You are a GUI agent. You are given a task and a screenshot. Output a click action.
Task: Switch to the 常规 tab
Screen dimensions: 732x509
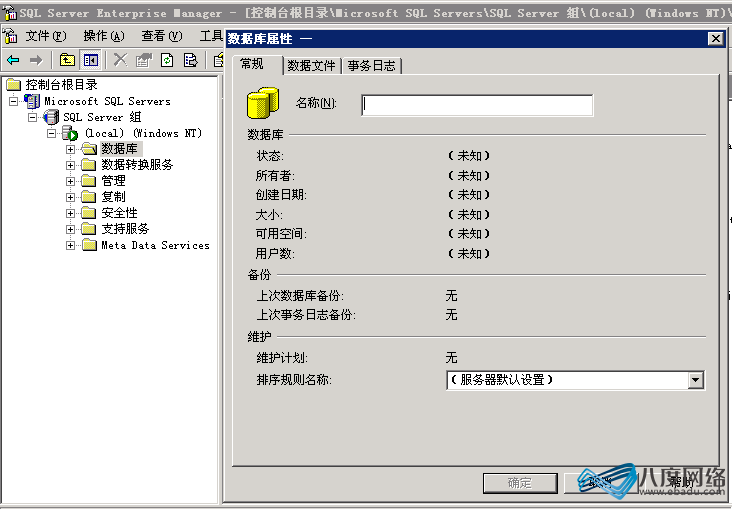pos(252,64)
